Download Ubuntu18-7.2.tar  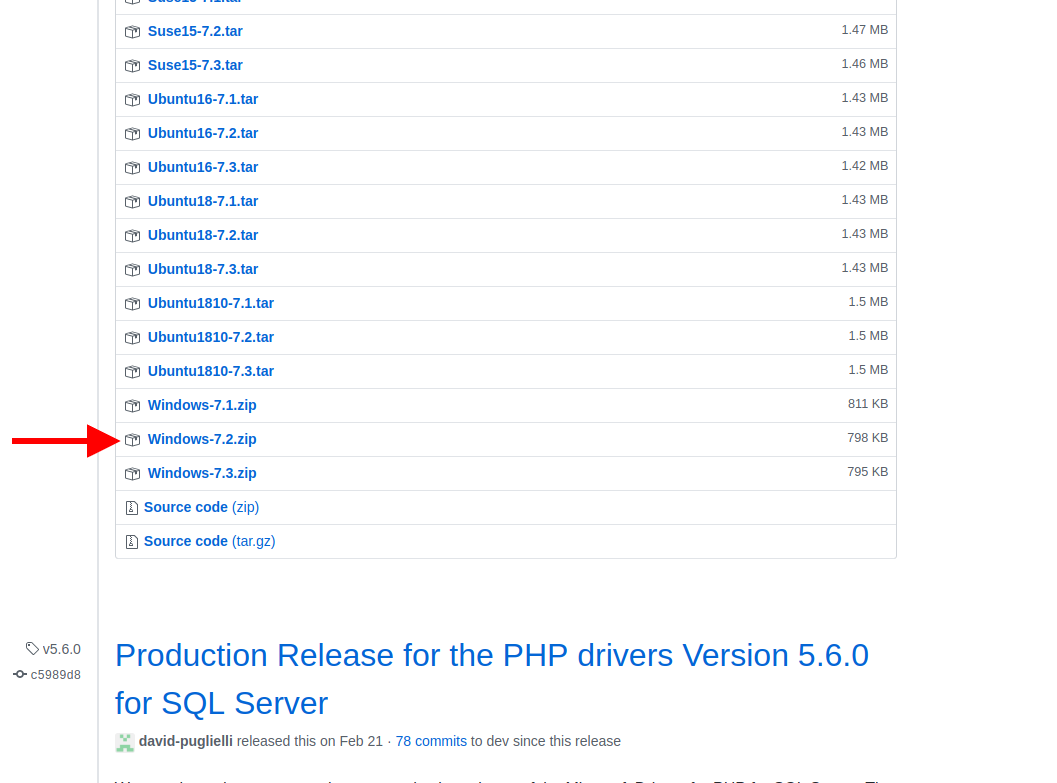(203, 235)
